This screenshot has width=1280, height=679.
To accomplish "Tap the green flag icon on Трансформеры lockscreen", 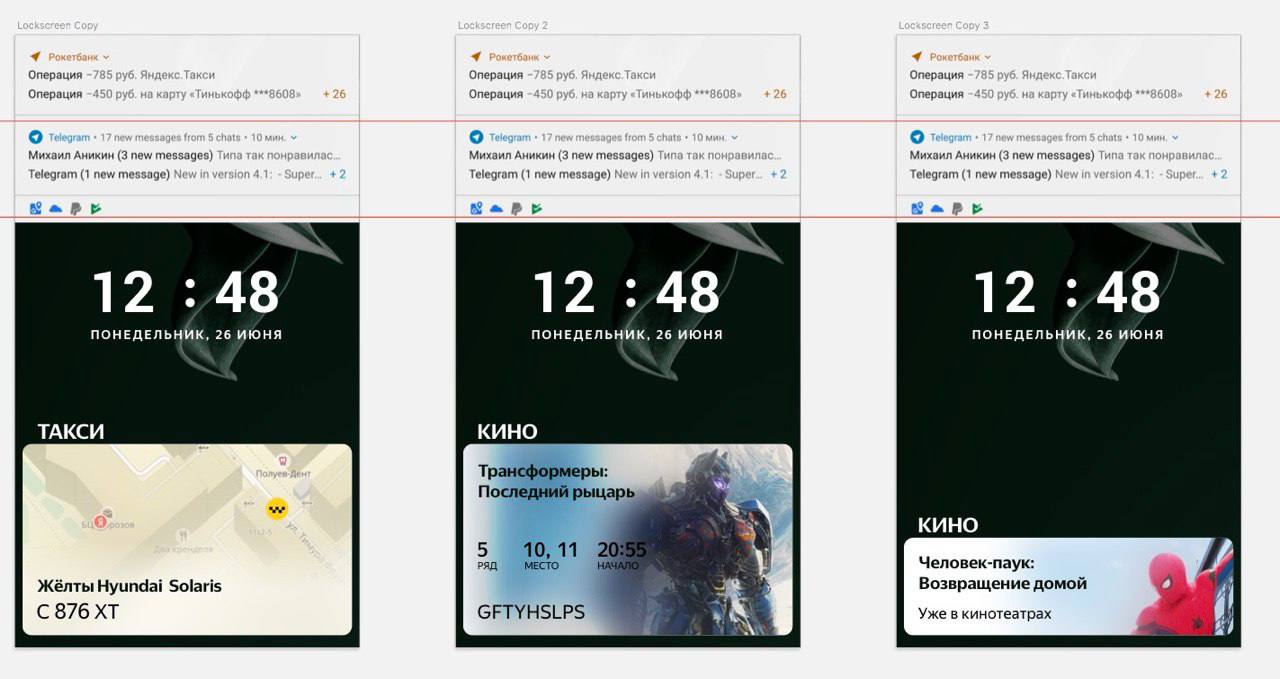I will pos(537,209).
